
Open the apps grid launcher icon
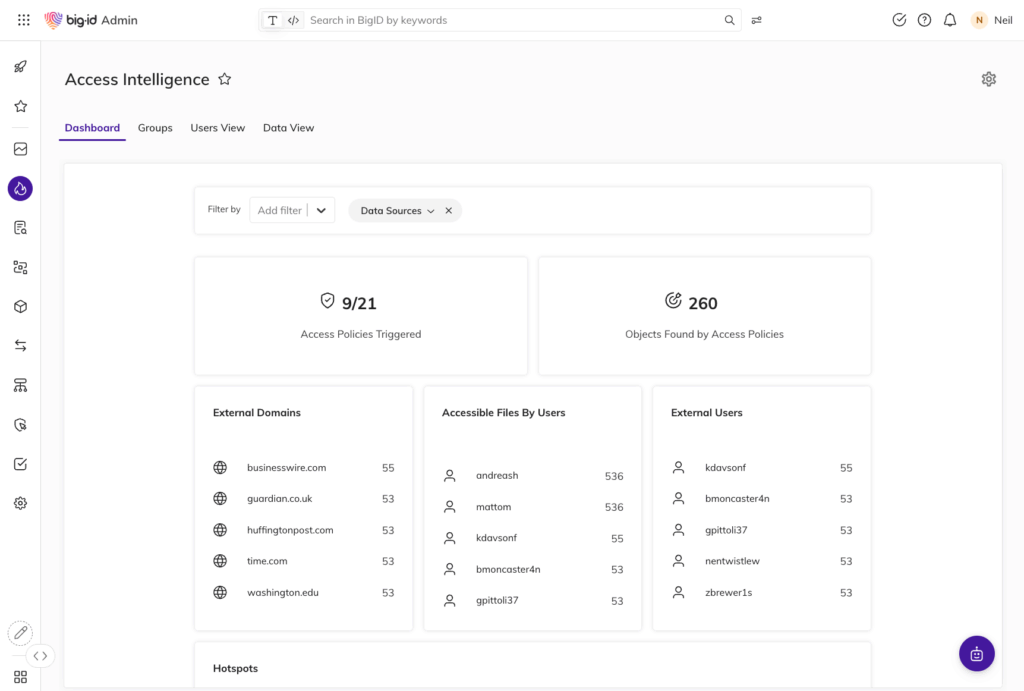(24, 20)
